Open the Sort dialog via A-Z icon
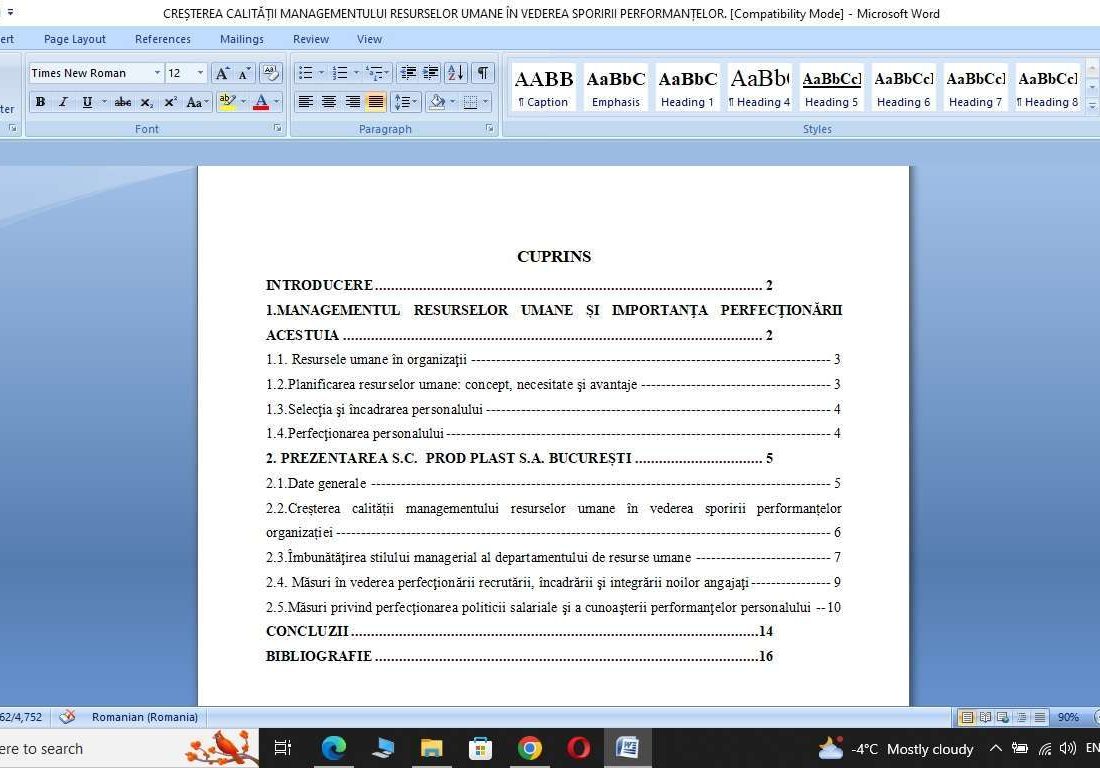1100x768 pixels. (x=455, y=73)
